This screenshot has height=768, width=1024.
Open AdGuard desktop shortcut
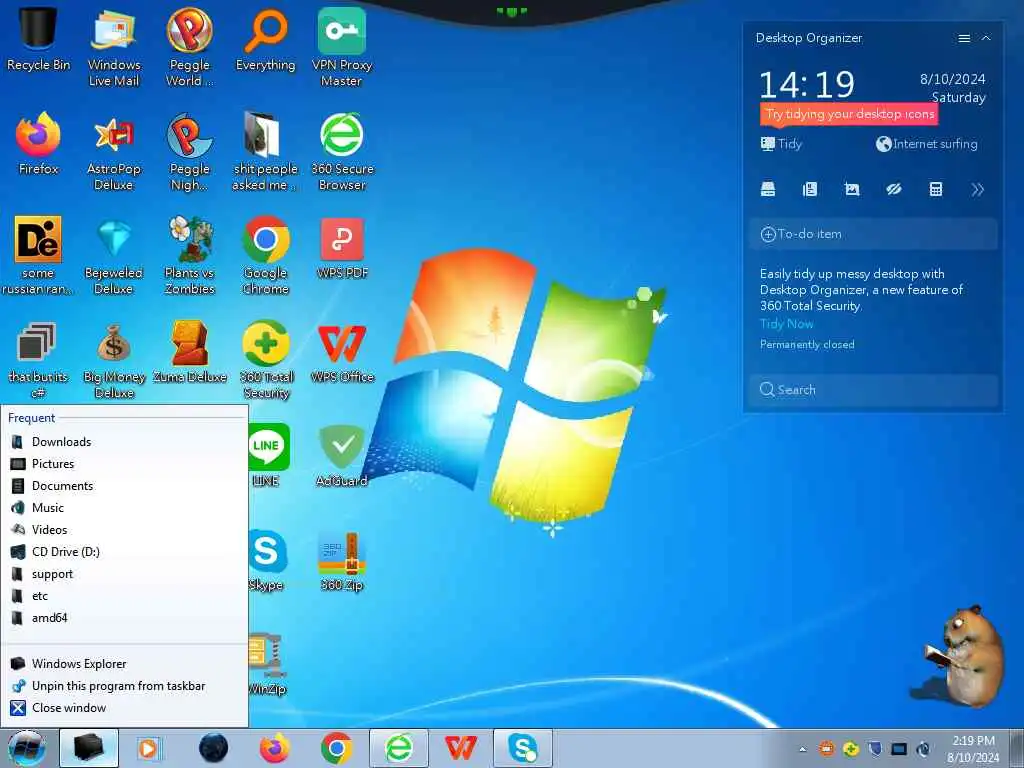click(x=342, y=454)
